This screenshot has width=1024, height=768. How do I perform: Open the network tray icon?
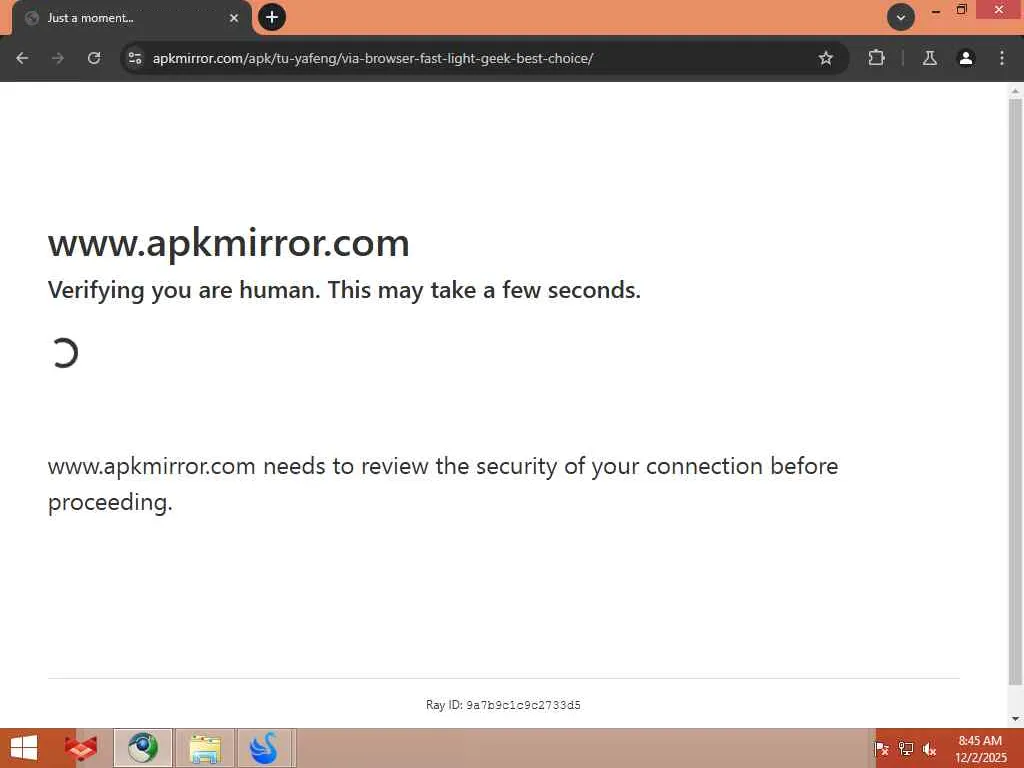click(906, 748)
